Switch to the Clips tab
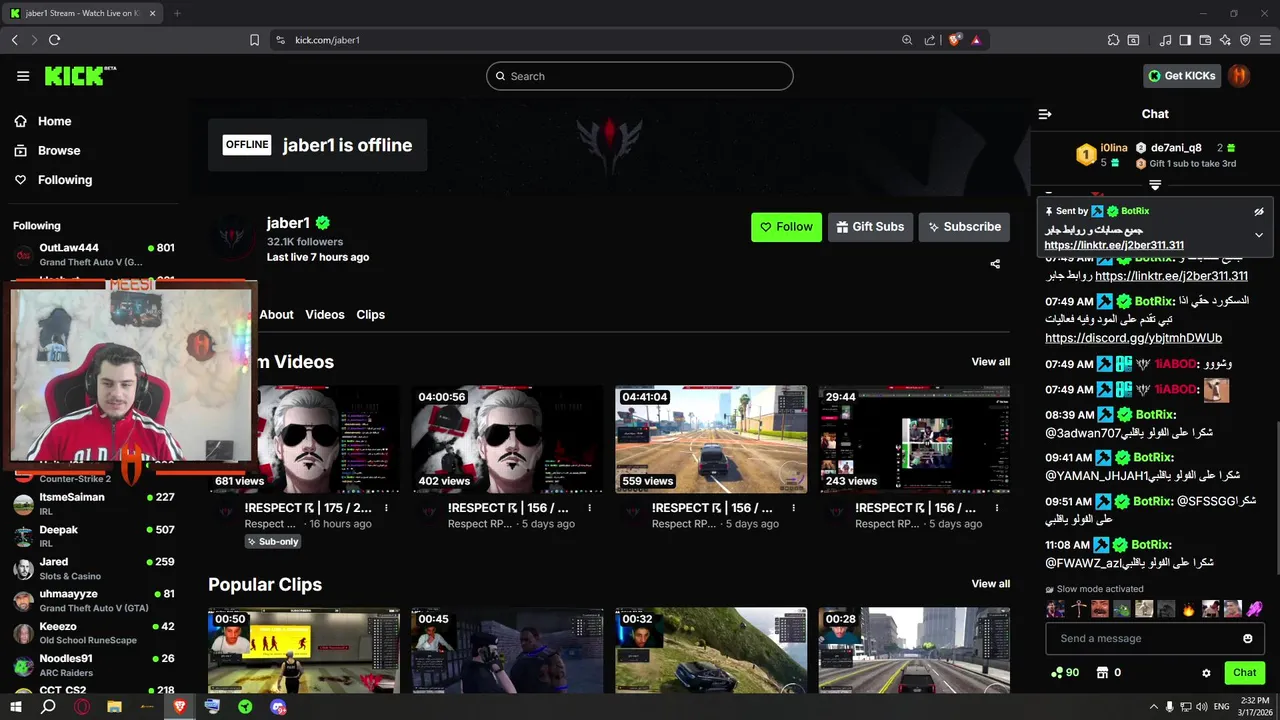 [371, 315]
